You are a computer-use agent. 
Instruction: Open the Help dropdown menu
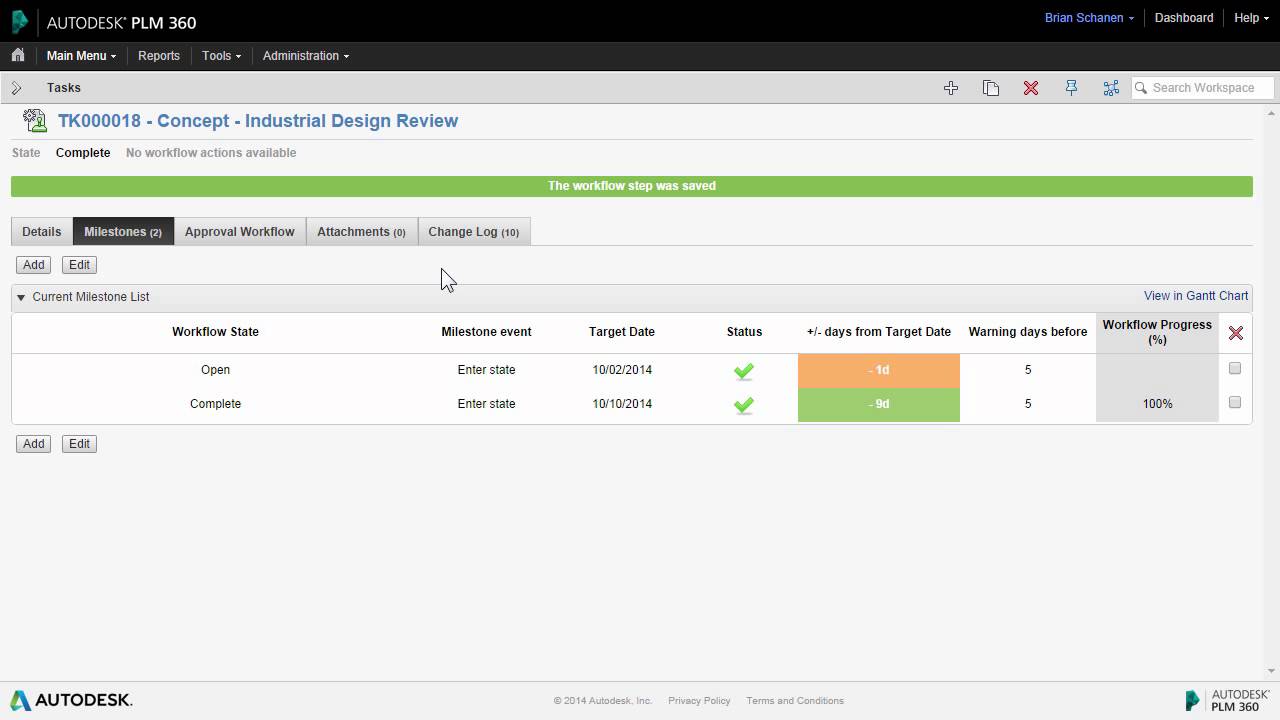(1251, 18)
